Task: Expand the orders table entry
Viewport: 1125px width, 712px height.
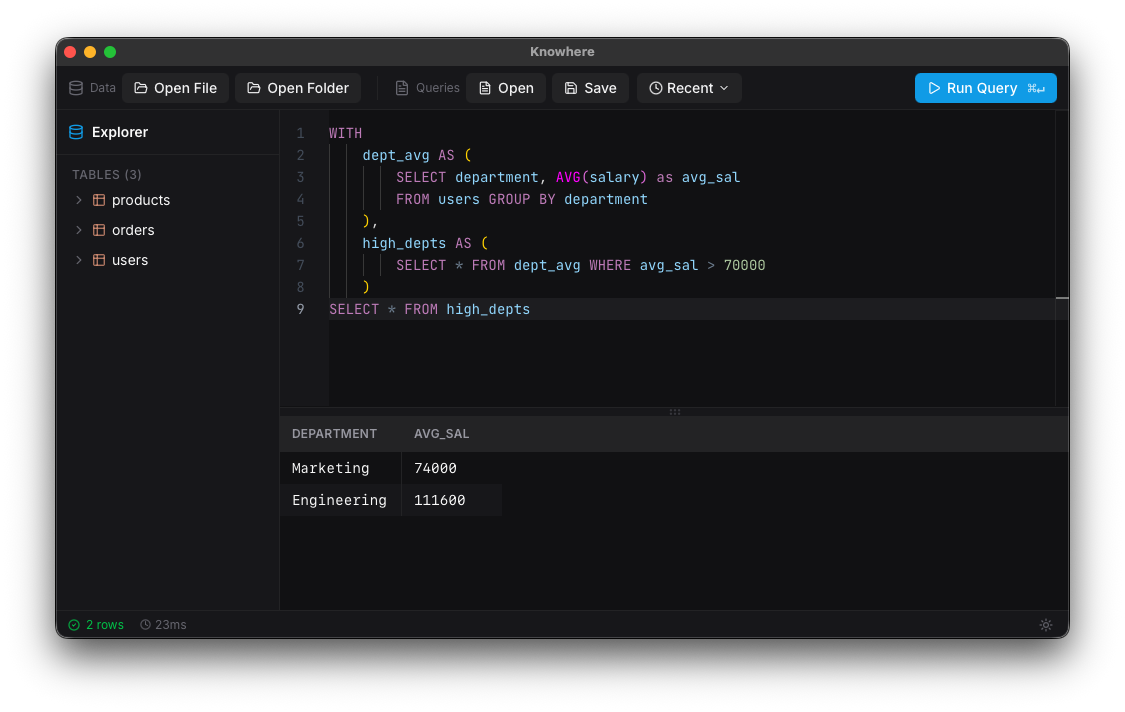Action: pyautogui.click(x=78, y=229)
